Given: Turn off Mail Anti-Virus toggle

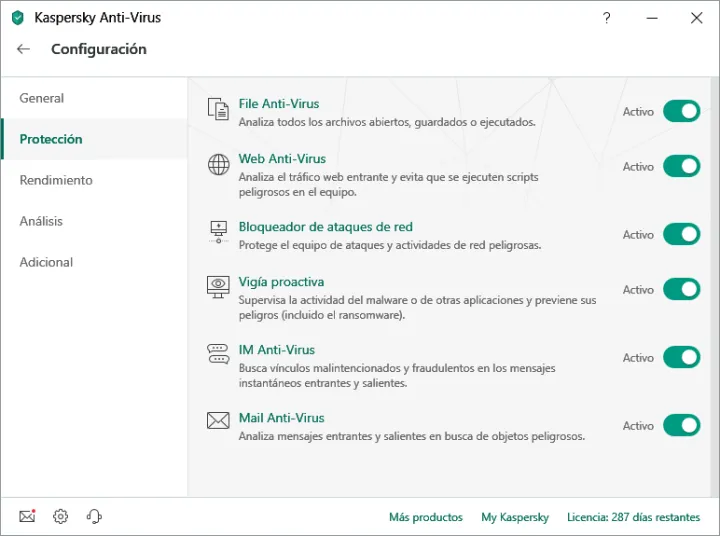Looking at the screenshot, I should pyautogui.click(x=681, y=425).
